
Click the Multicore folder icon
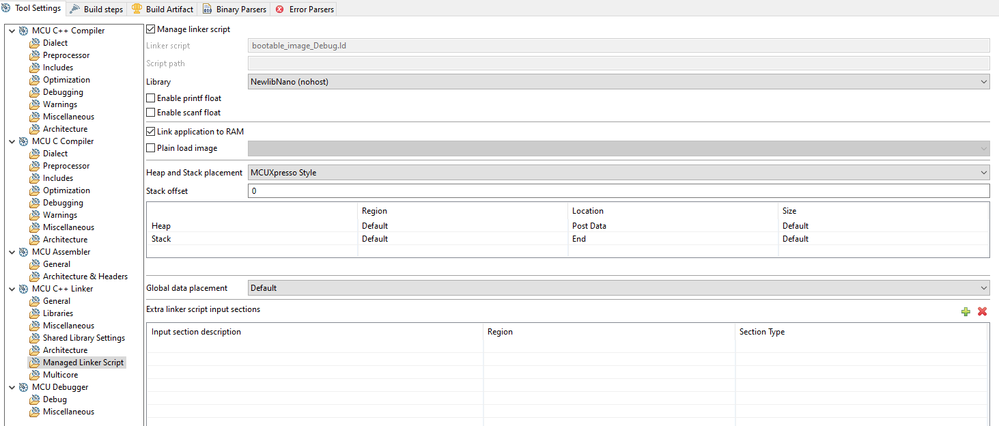coord(34,375)
